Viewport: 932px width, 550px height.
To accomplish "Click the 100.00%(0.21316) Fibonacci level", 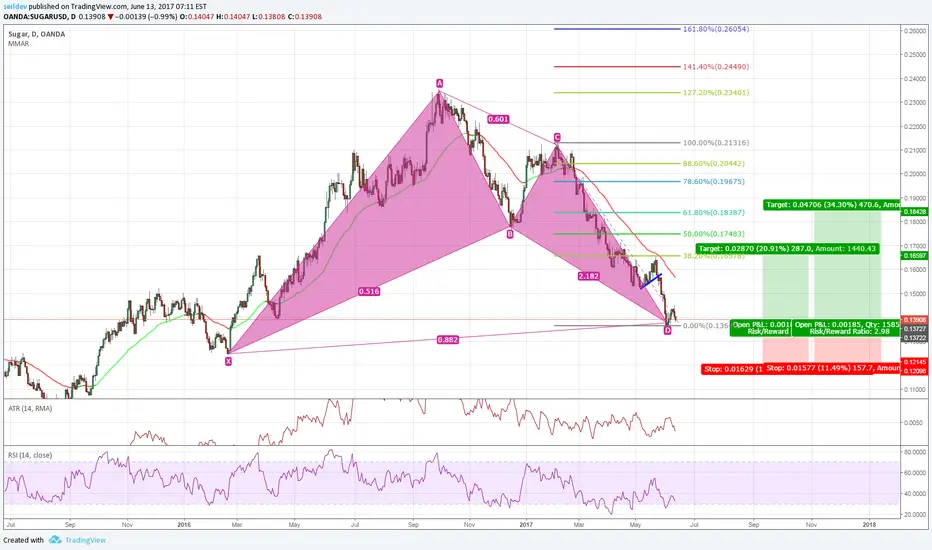I will click(x=716, y=143).
